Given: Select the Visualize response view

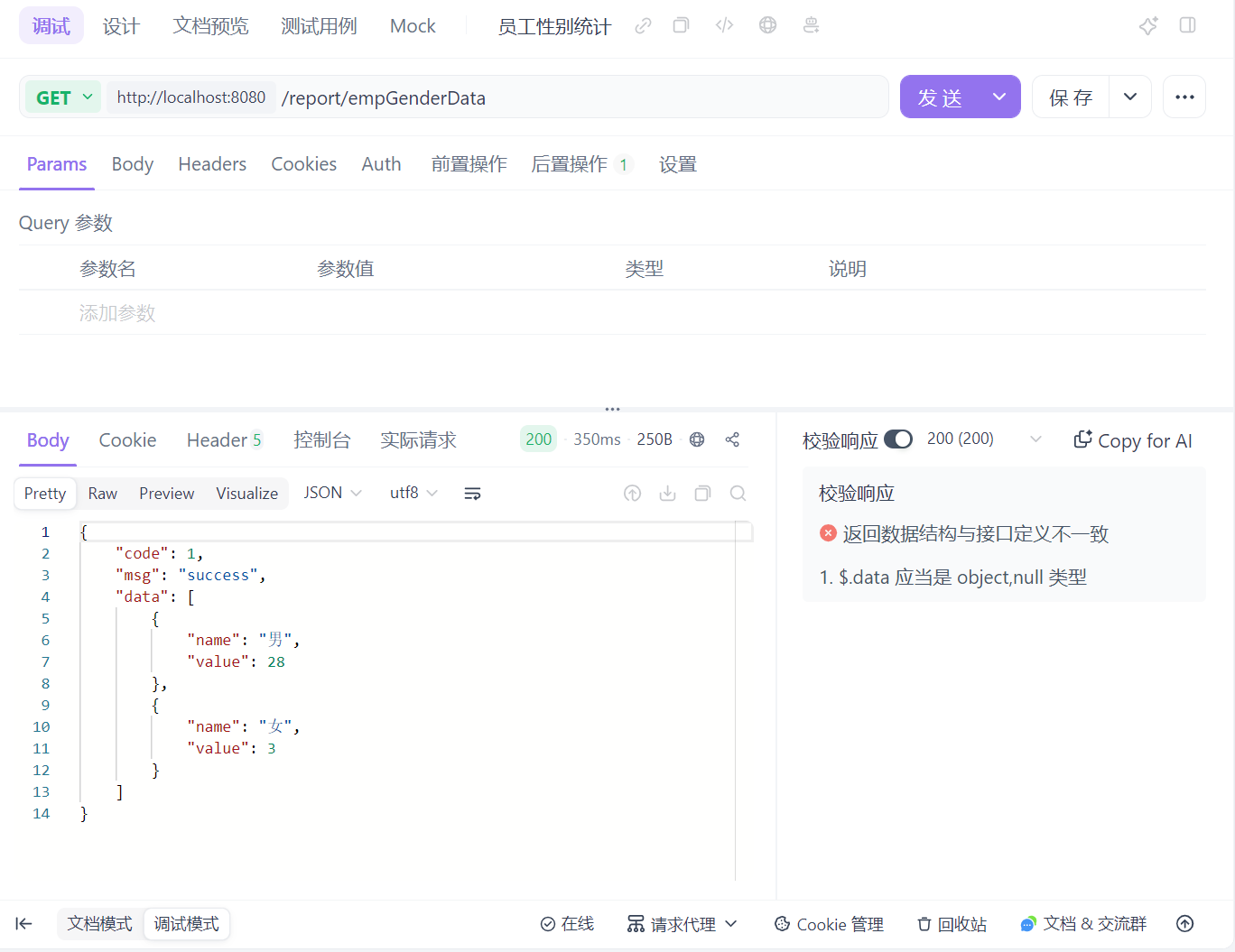Looking at the screenshot, I should (247, 494).
